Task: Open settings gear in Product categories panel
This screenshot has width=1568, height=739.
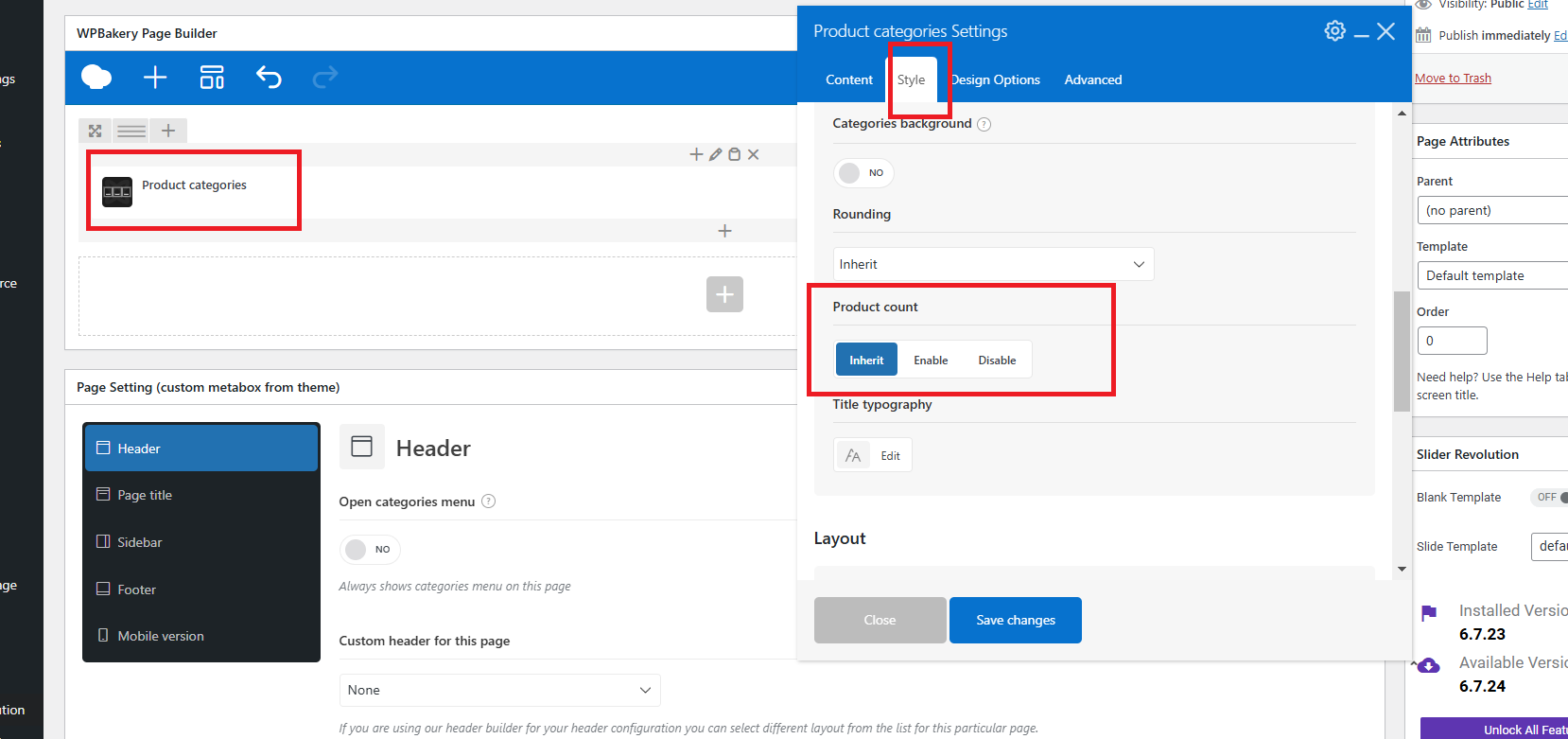Action: [1334, 31]
